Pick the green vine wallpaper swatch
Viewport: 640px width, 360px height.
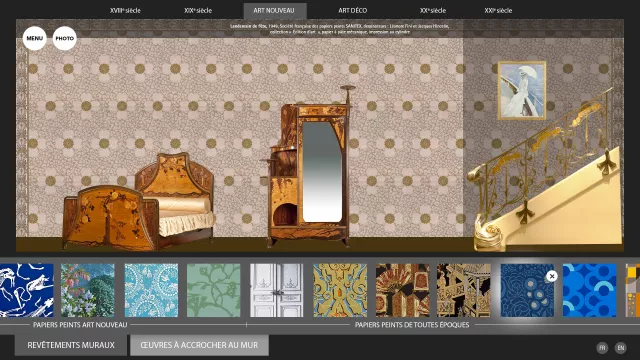click(213, 290)
